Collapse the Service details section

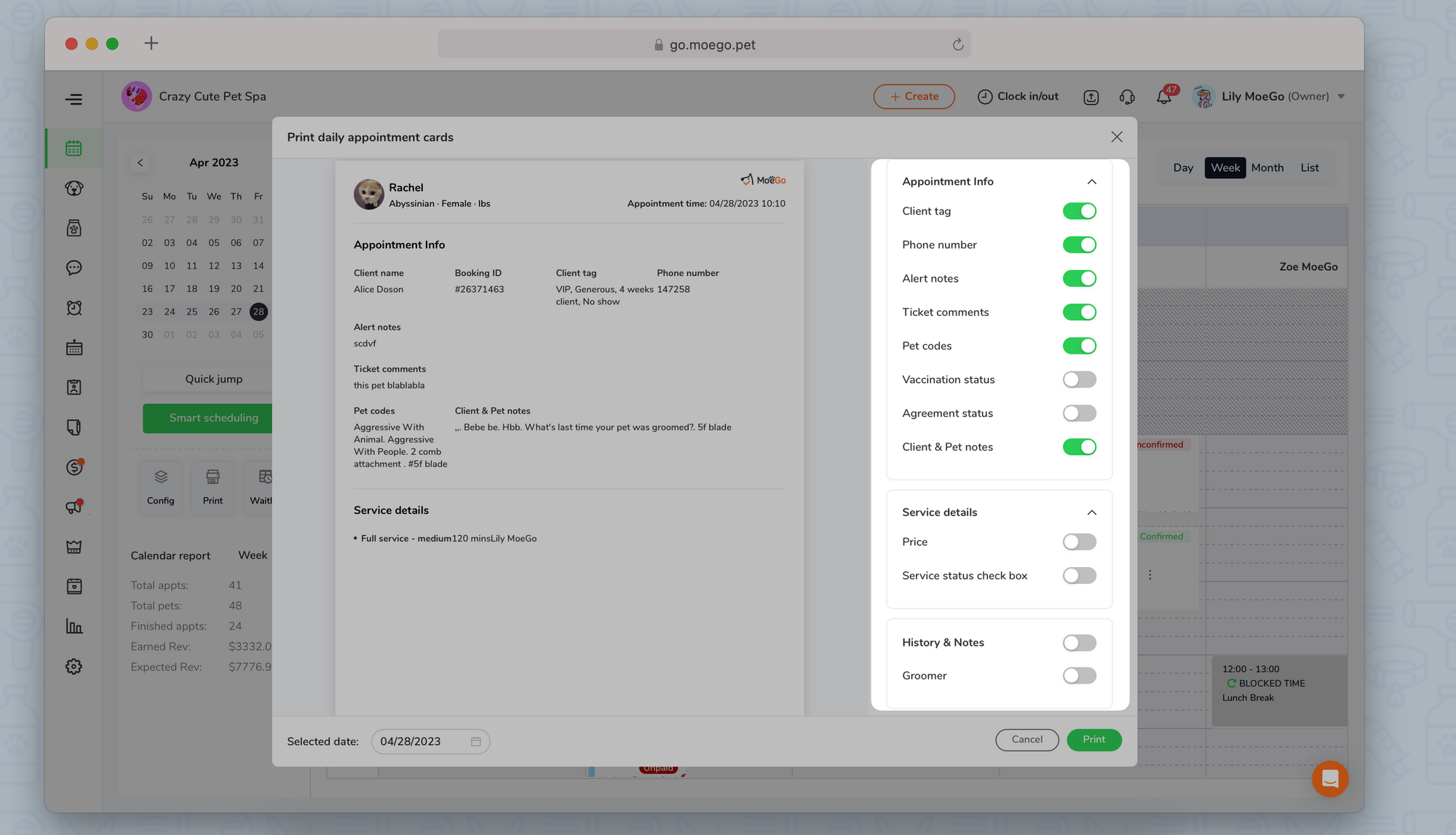1091,513
